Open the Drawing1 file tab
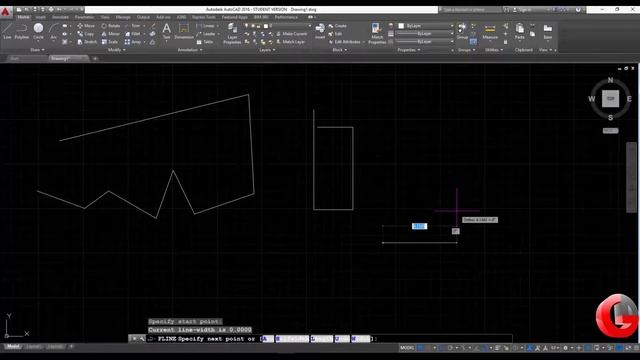 pos(68,58)
